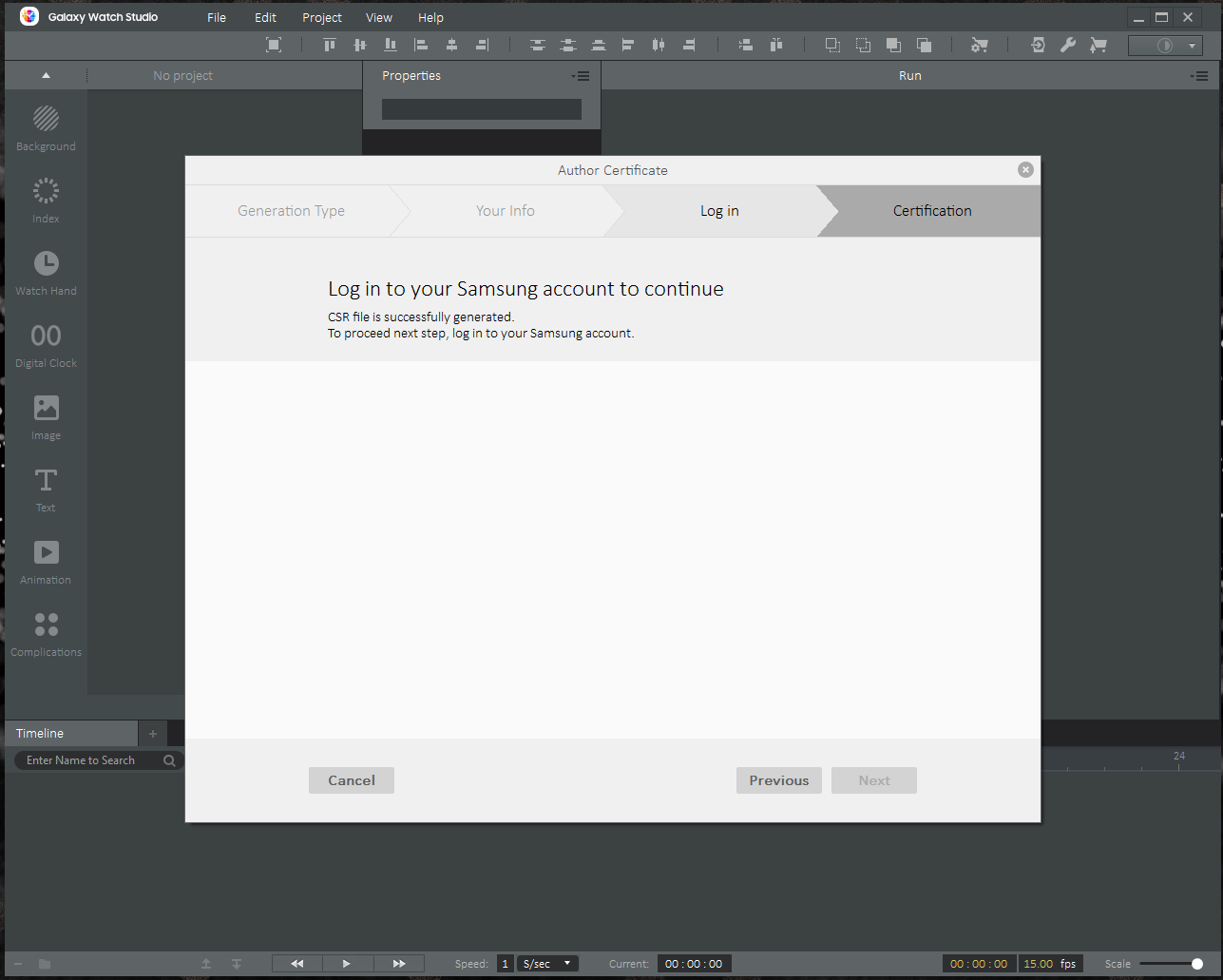1223x980 pixels.
Task: Click the wrench settings icon in toolbar
Action: pos(1067,45)
